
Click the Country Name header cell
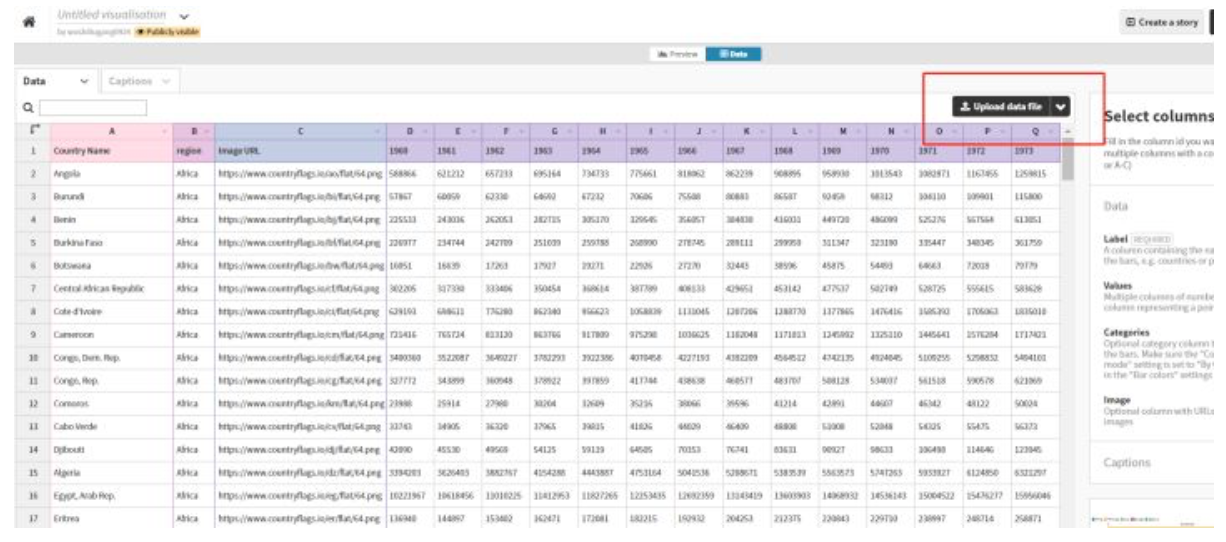coord(111,151)
